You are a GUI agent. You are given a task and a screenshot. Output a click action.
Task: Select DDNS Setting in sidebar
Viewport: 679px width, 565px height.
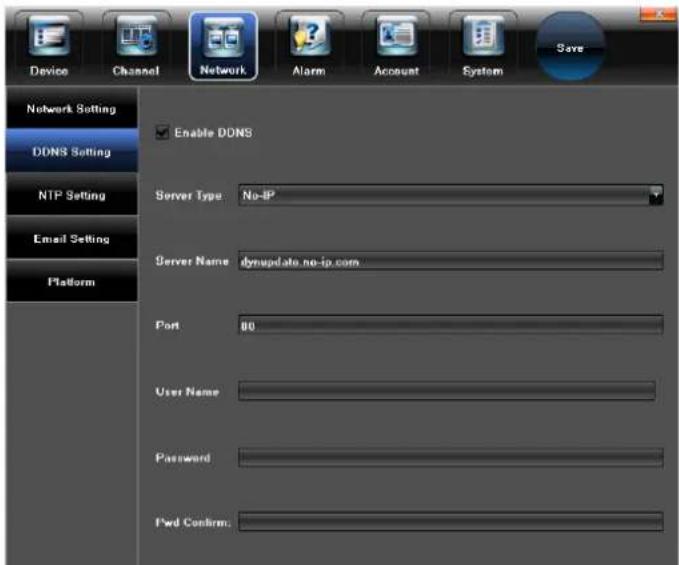point(72,151)
